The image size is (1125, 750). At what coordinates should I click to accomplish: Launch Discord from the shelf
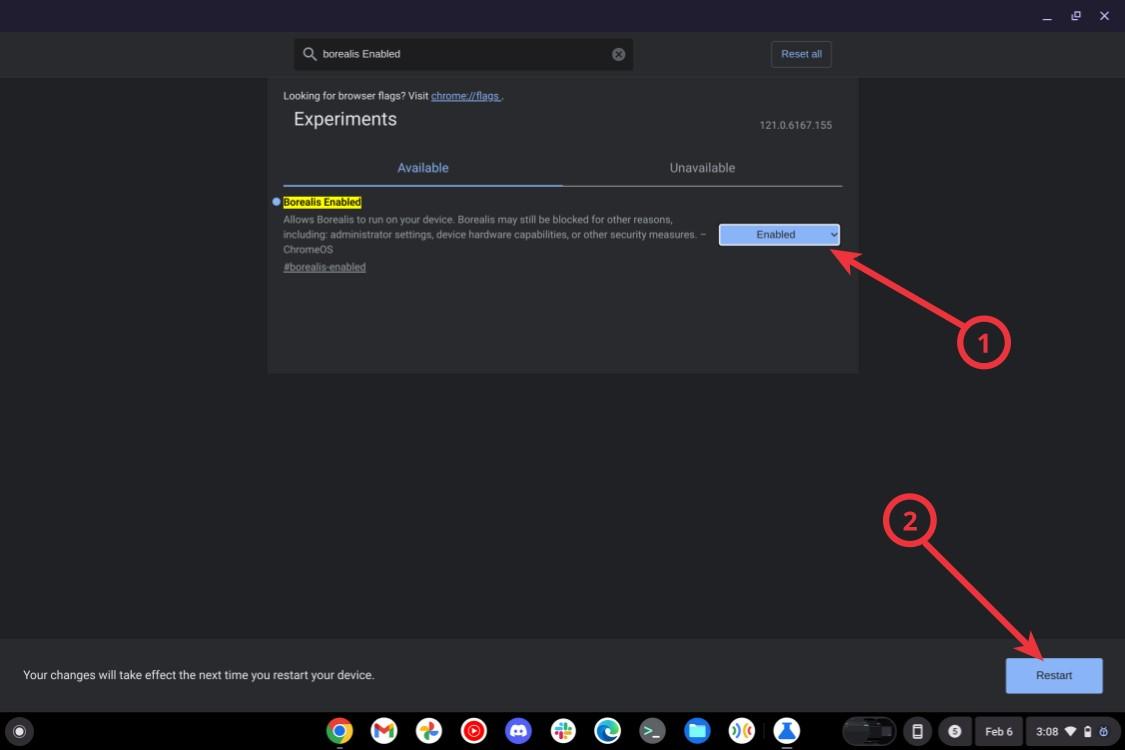pos(518,731)
